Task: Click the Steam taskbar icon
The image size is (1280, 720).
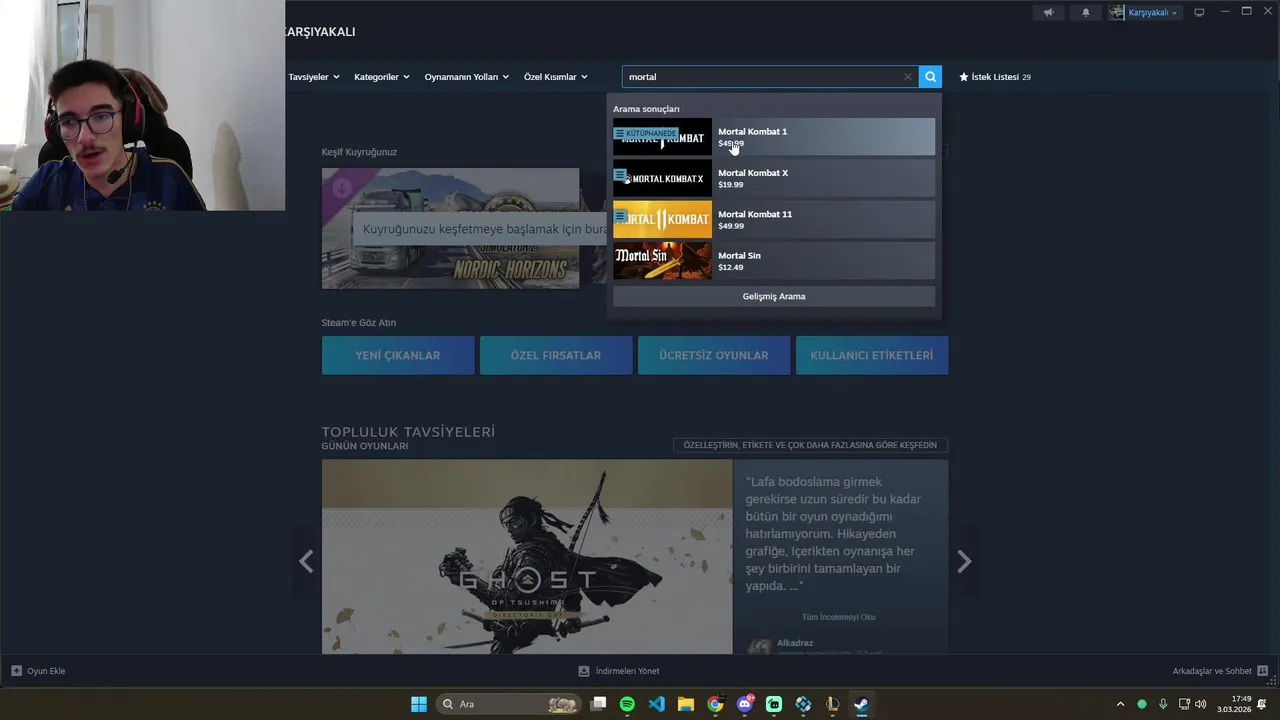Action: 861,704
